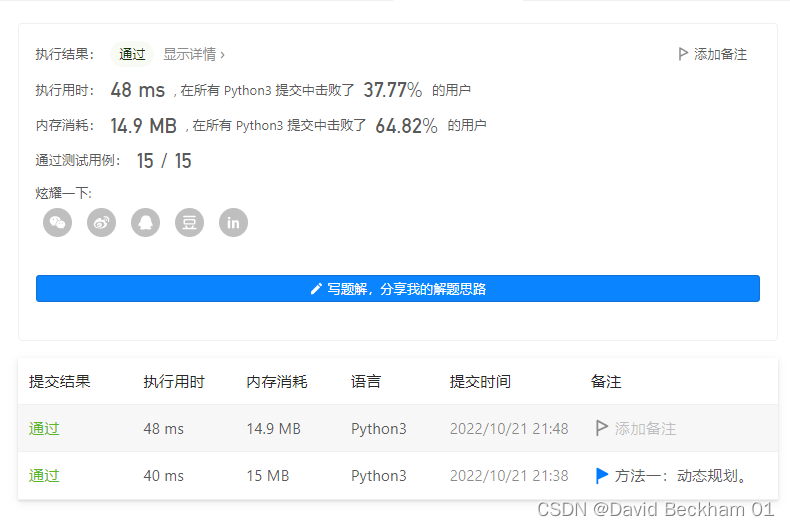Click Python3 in the 21:48 row

pyautogui.click(x=379, y=429)
